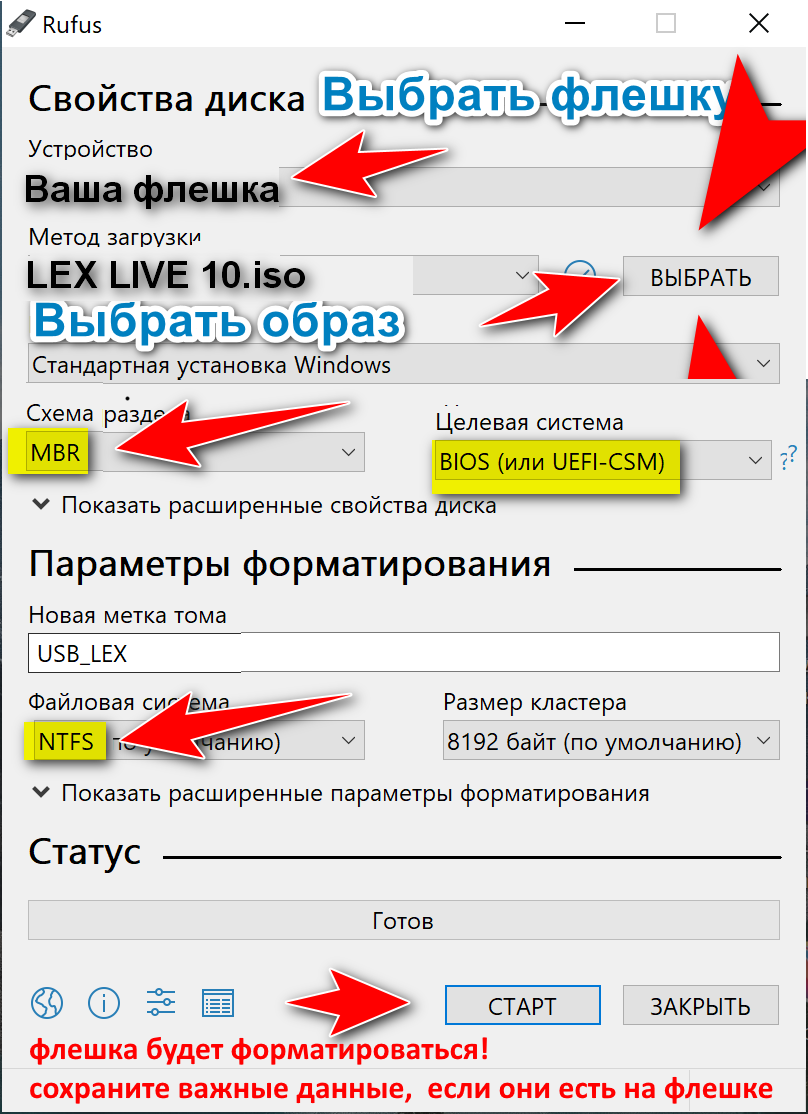
Task: Click the Новая метка тома label
Action: tap(127, 615)
